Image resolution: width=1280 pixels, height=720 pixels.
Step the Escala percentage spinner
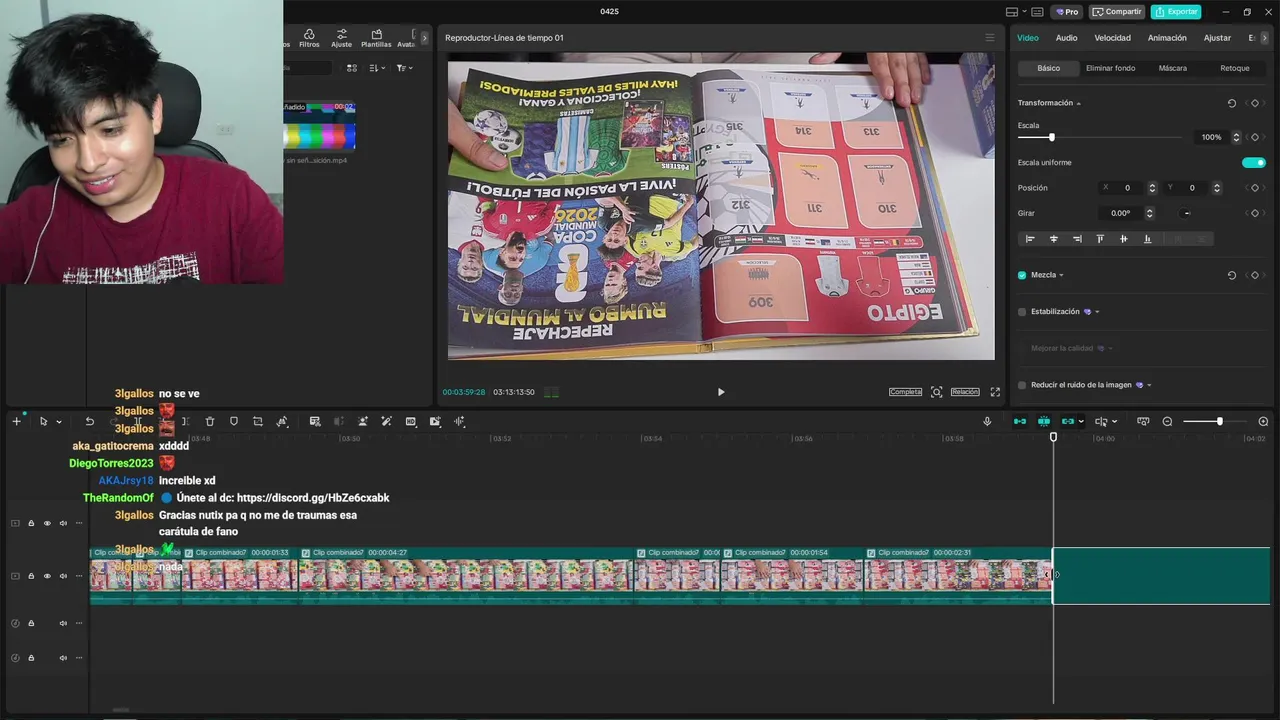tap(1236, 137)
